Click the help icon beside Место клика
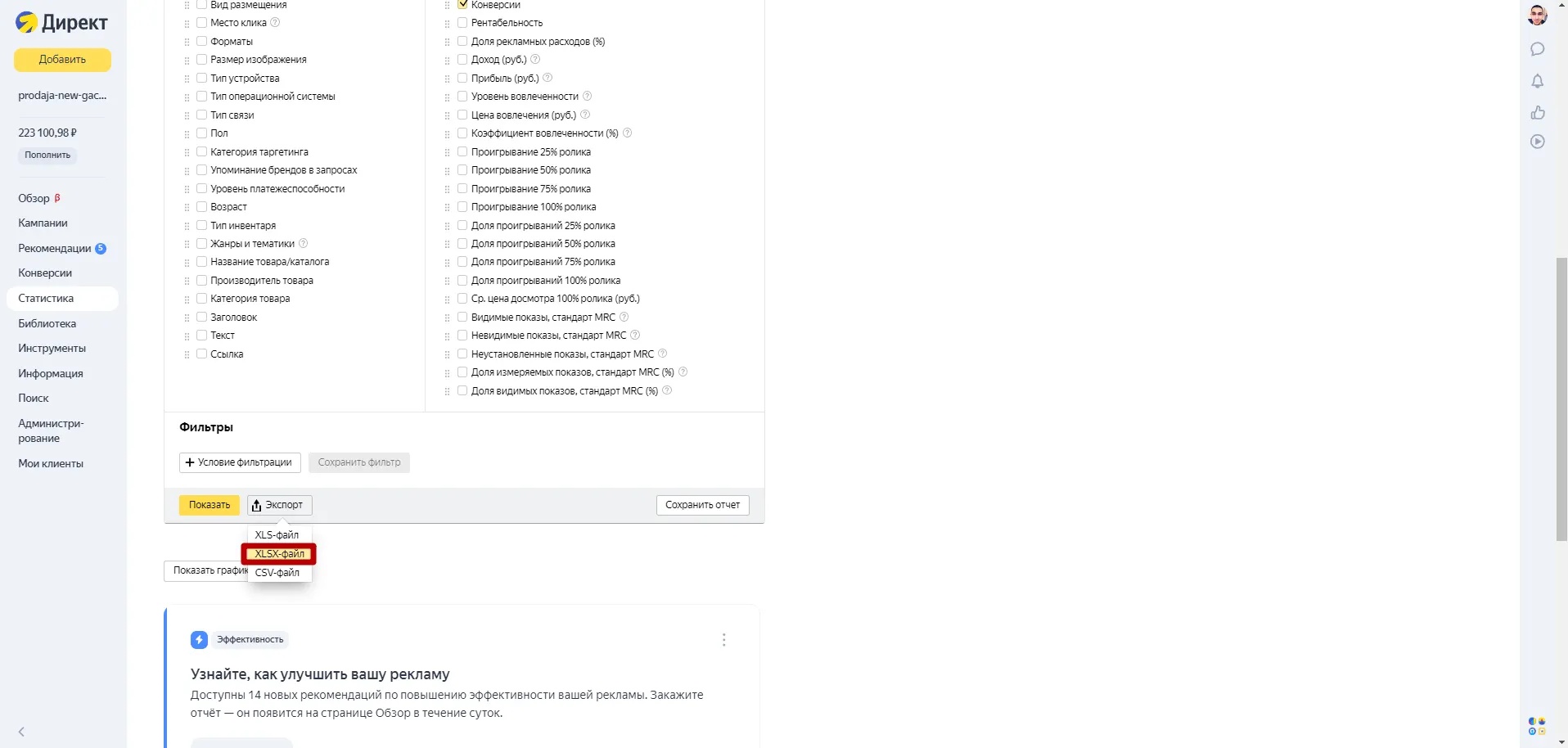Viewport: 1568px width, 748px height. pos(275,22)
